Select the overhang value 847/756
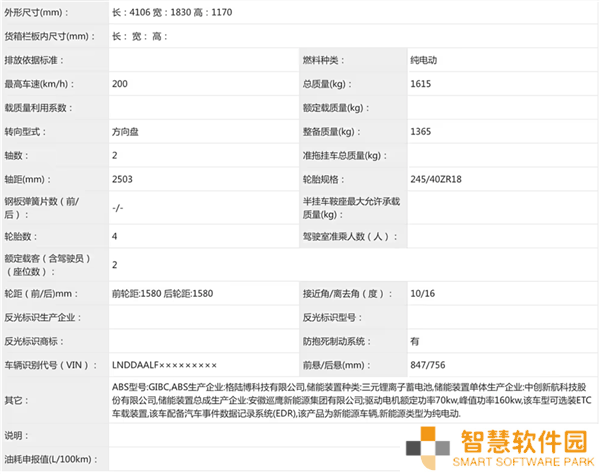600x474 pixels. tap(428, 365)
